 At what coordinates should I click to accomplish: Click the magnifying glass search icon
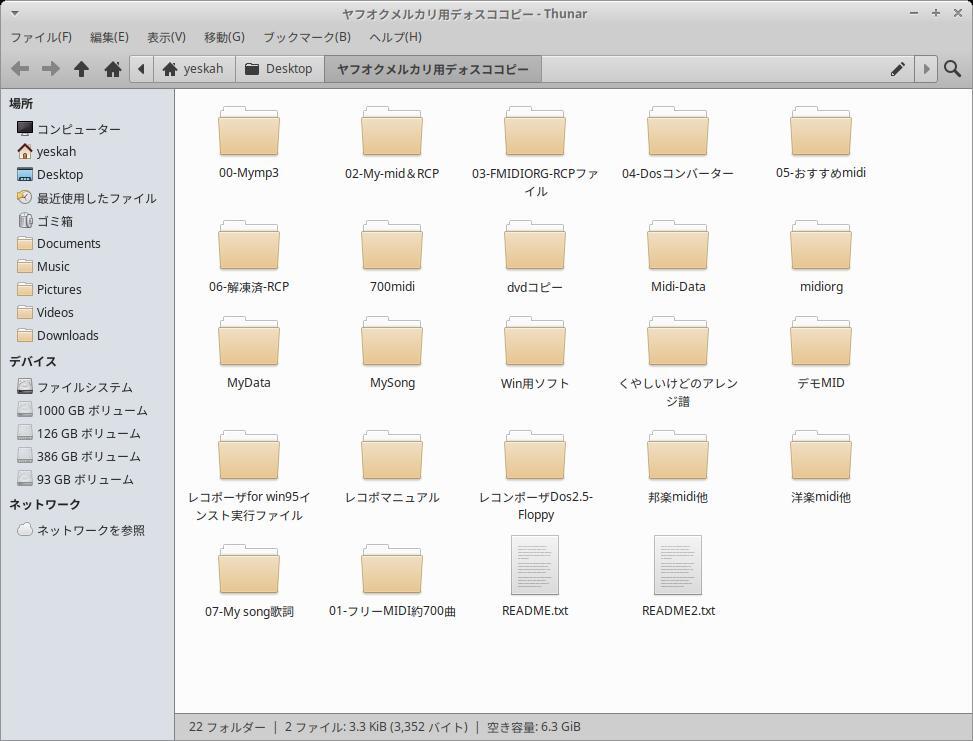pyautogui.click(x=952, y=69)
